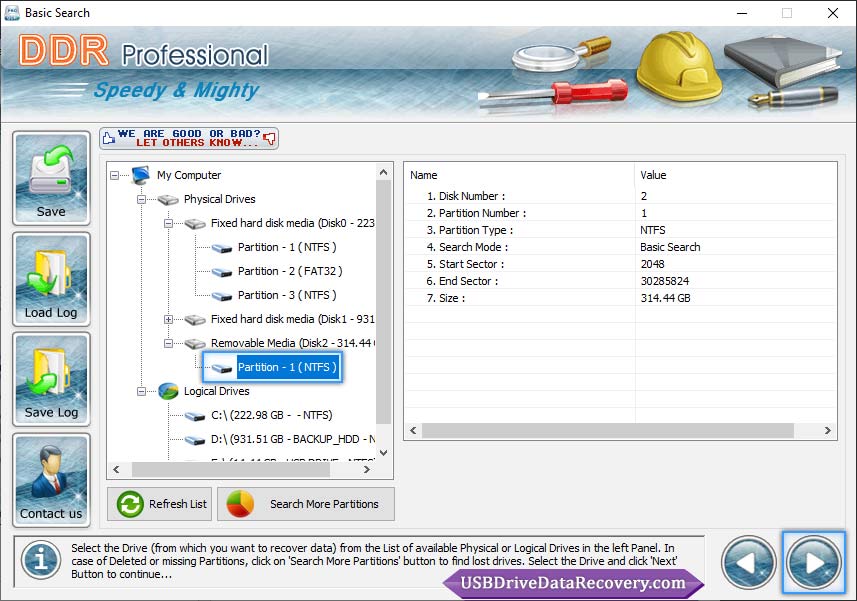Image resolution: width=857 pixels, height=601 pixels.
Task: Click the My Computer monitor icon
Action: 141,175
